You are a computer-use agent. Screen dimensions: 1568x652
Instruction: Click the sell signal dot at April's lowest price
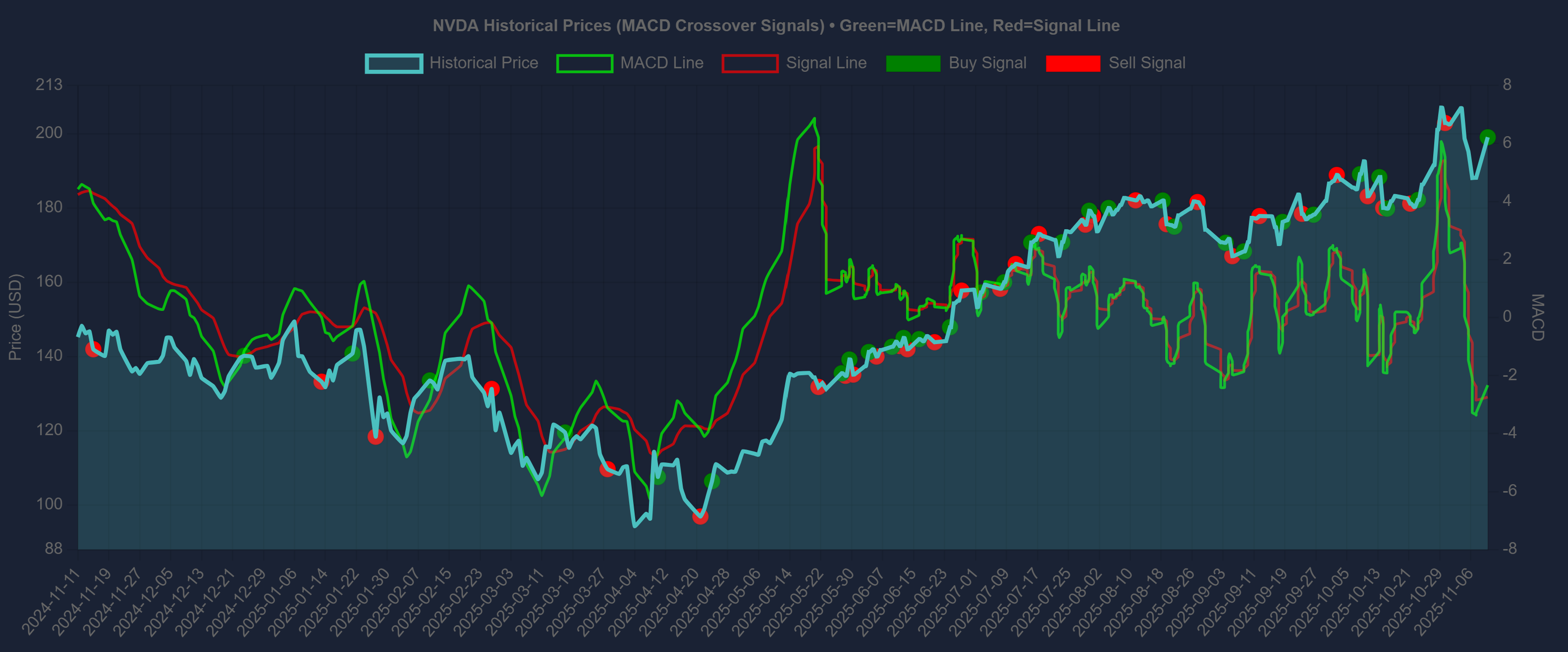point(700,516)
